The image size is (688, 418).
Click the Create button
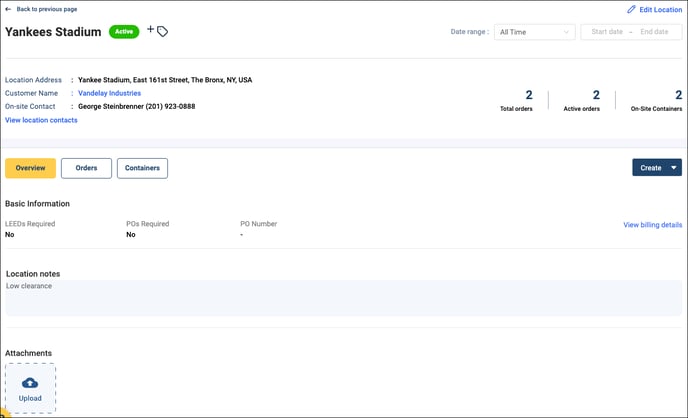650,168
